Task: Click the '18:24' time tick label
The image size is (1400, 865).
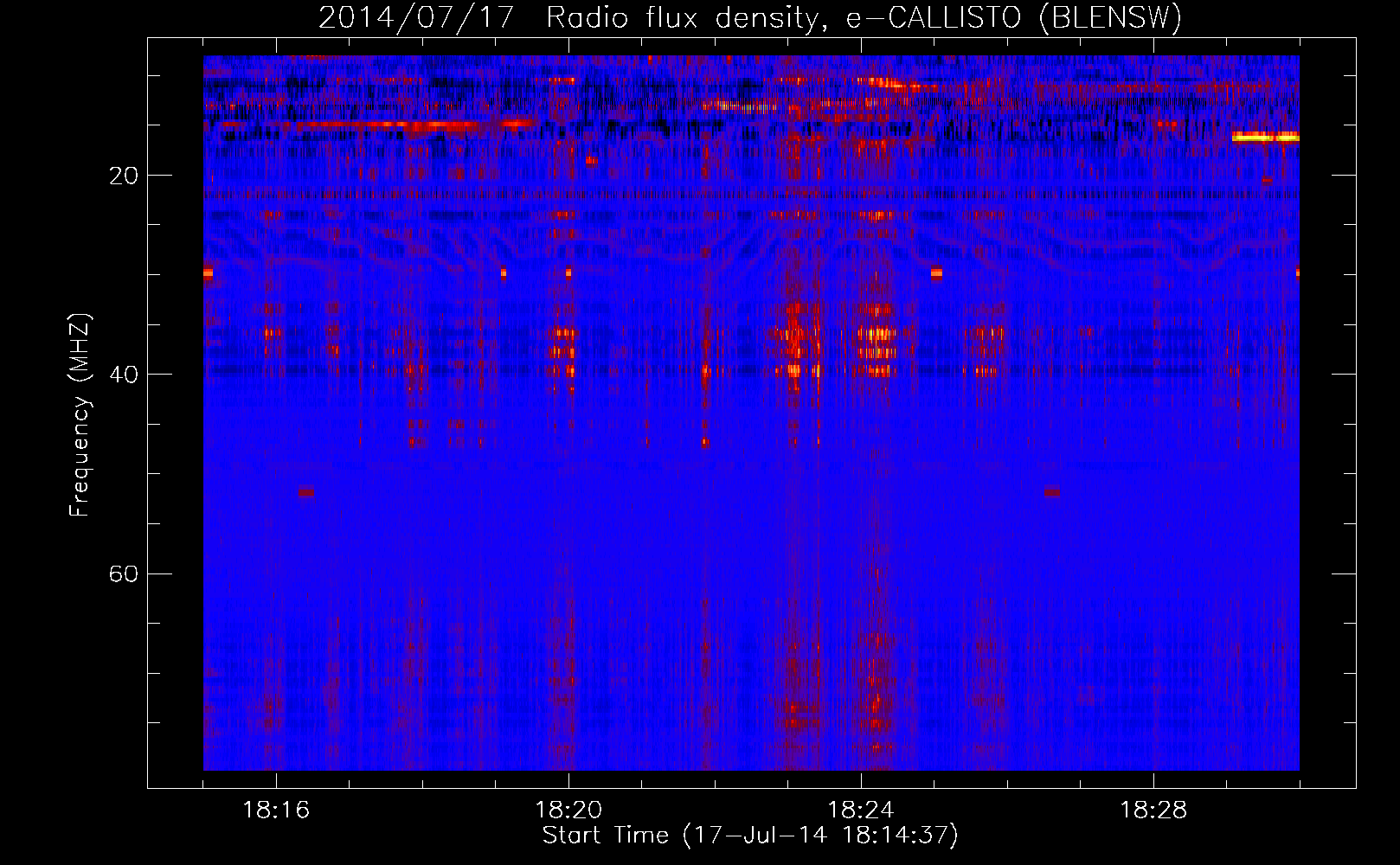Action: pyautogui.click(x=861, y=810)
